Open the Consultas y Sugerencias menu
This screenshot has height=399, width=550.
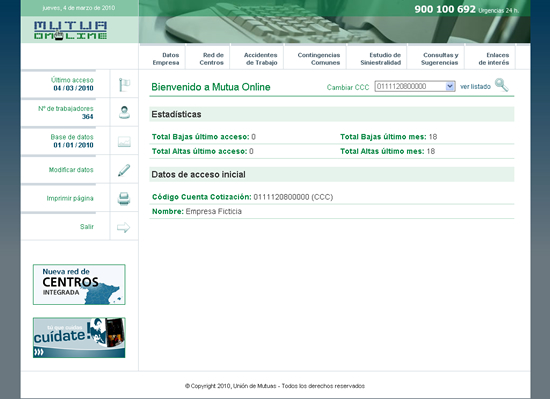pyautogui.click(x=440, y=59)
